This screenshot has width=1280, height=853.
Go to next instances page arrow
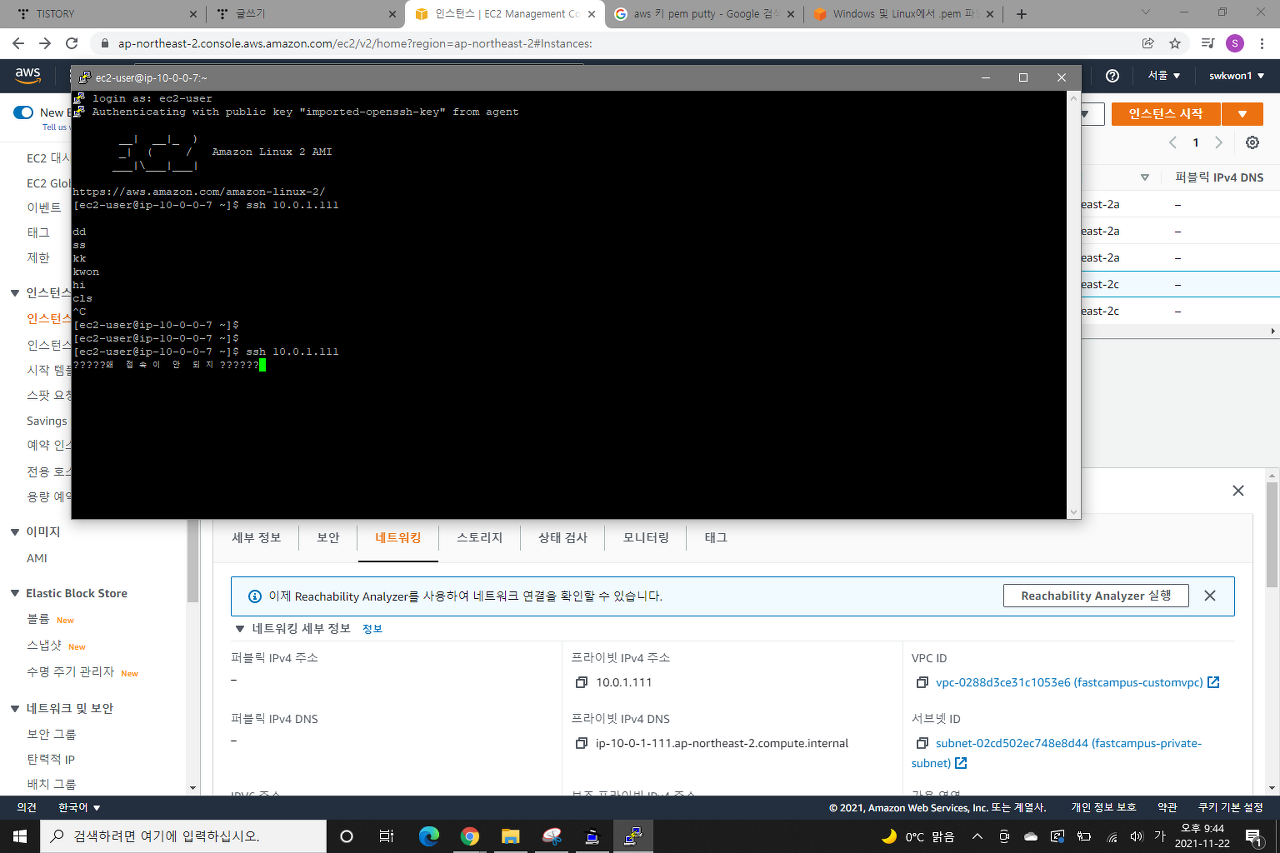click(1218, 143)
